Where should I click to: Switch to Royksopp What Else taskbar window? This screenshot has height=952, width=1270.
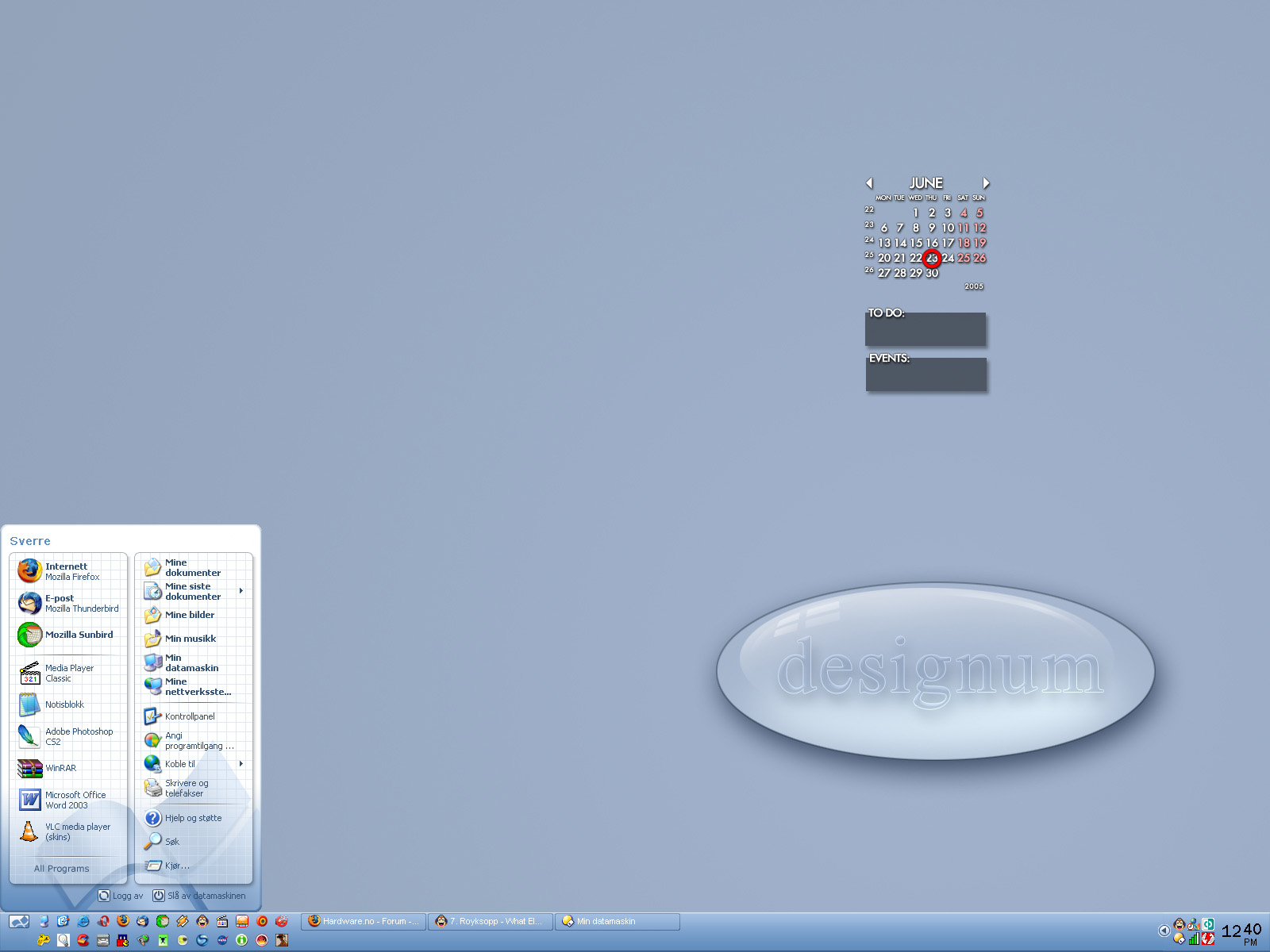491,921
